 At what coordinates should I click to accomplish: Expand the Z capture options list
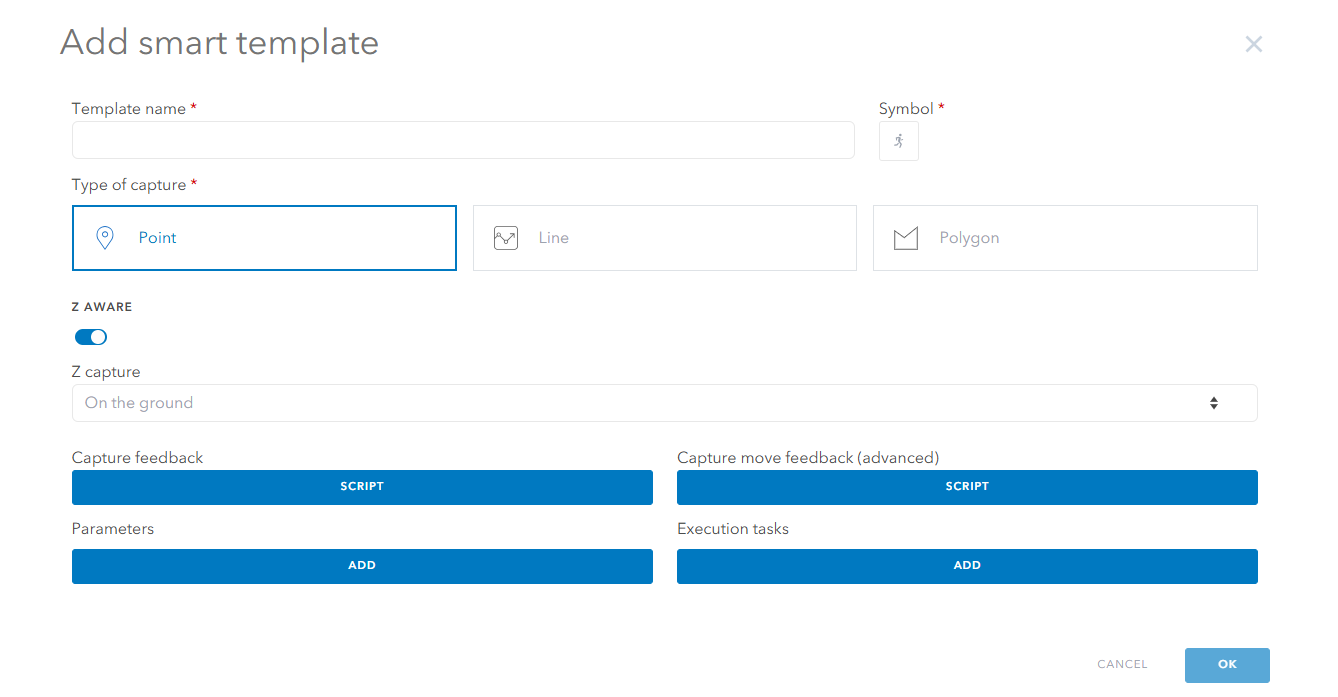point(663,402)
